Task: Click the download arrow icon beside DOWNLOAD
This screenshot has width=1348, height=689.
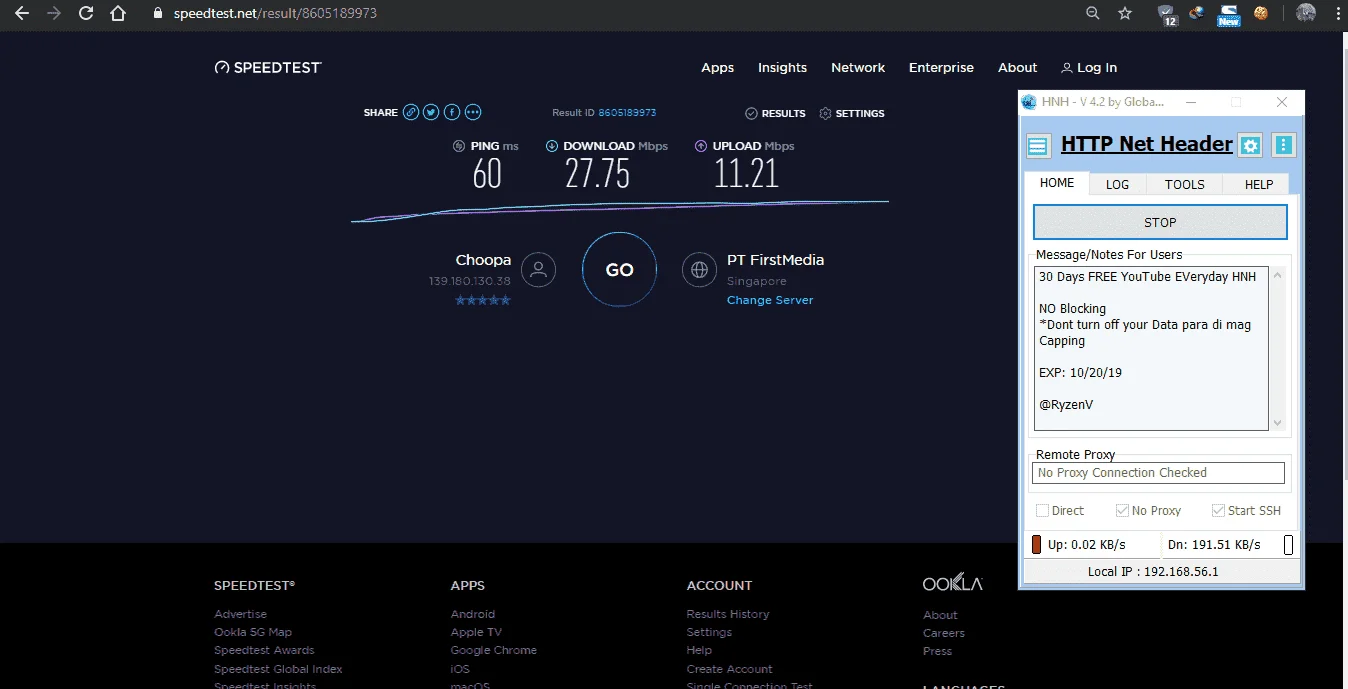Action: click(552, 146)
